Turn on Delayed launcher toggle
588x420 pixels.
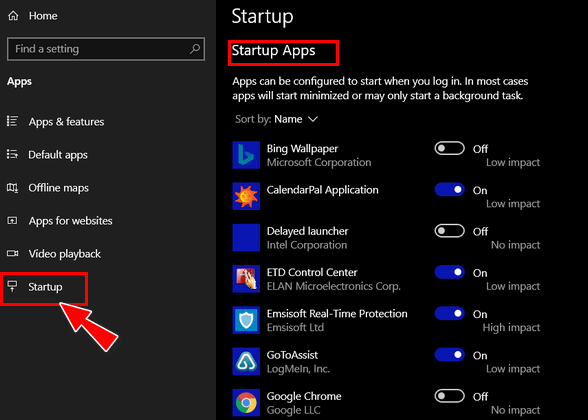click(x=449, y=231)
